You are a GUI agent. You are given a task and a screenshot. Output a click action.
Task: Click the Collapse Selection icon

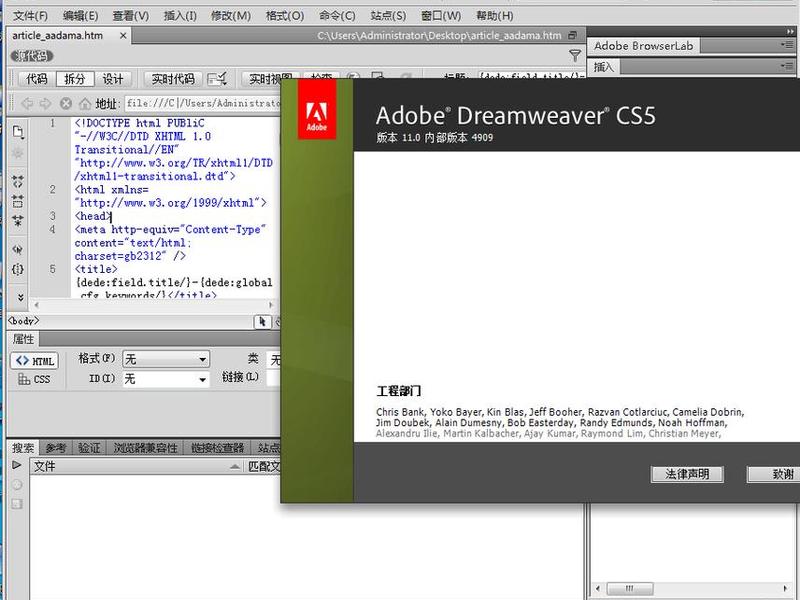18,201
